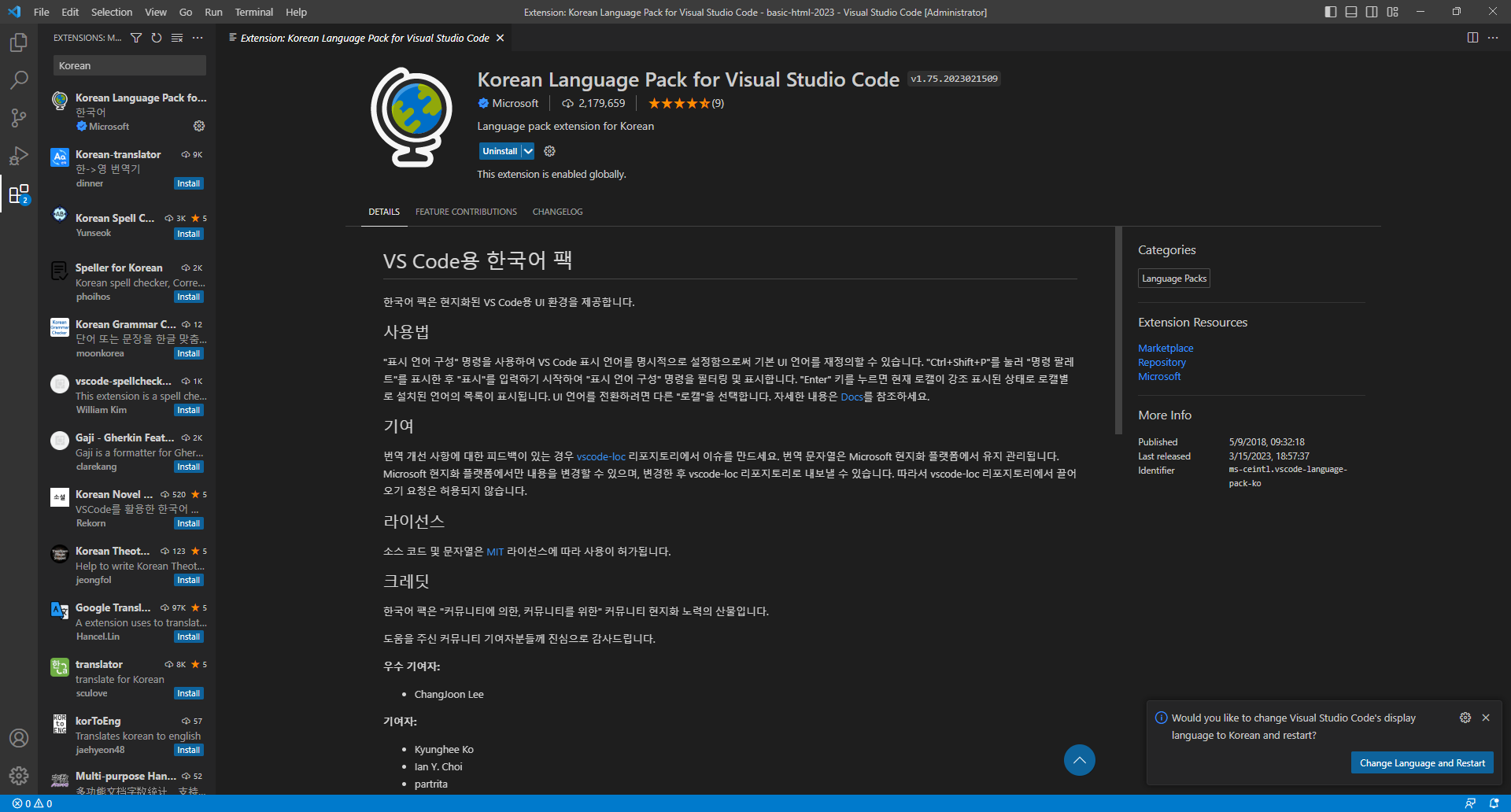The width and height of the screenshot is (1511, 812).
Task: Jump to top with arrow button
Action: pos(1080,760)
